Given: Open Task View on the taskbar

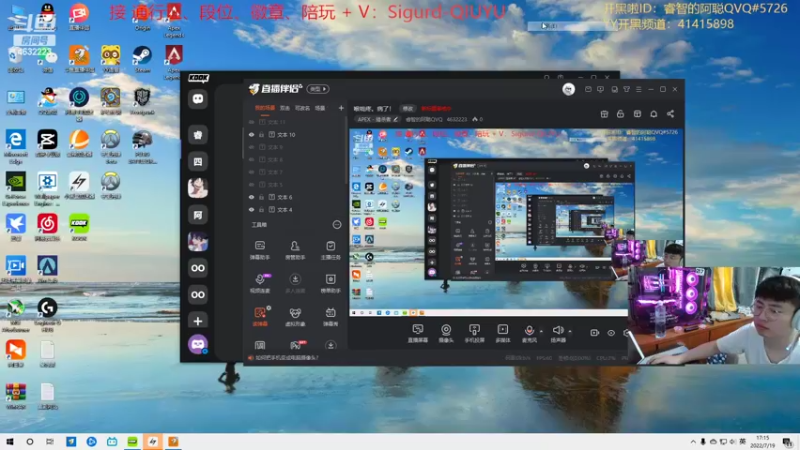Looking at the screenshot, I should point(49,442).
